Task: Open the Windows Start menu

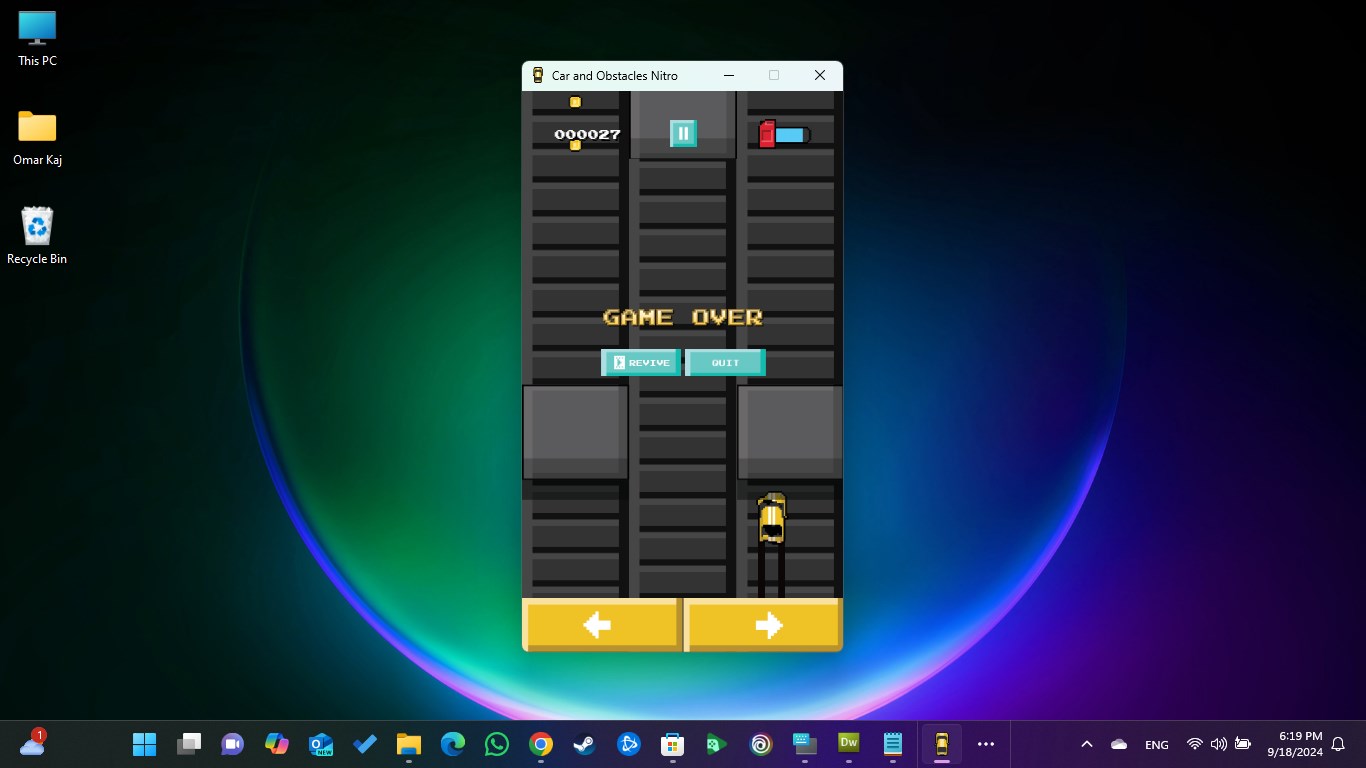Action: 144,744
